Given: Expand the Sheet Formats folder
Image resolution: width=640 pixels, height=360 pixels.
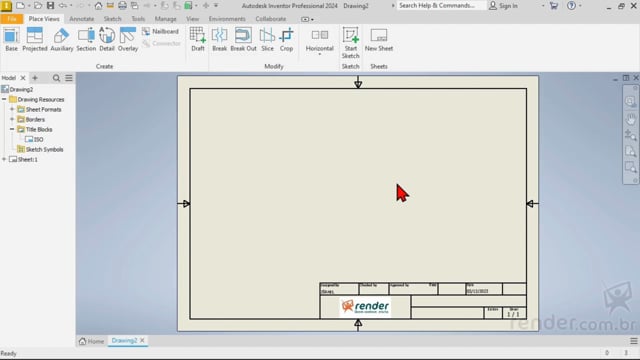Looking at the screenshot, I should tap(12, 109).
